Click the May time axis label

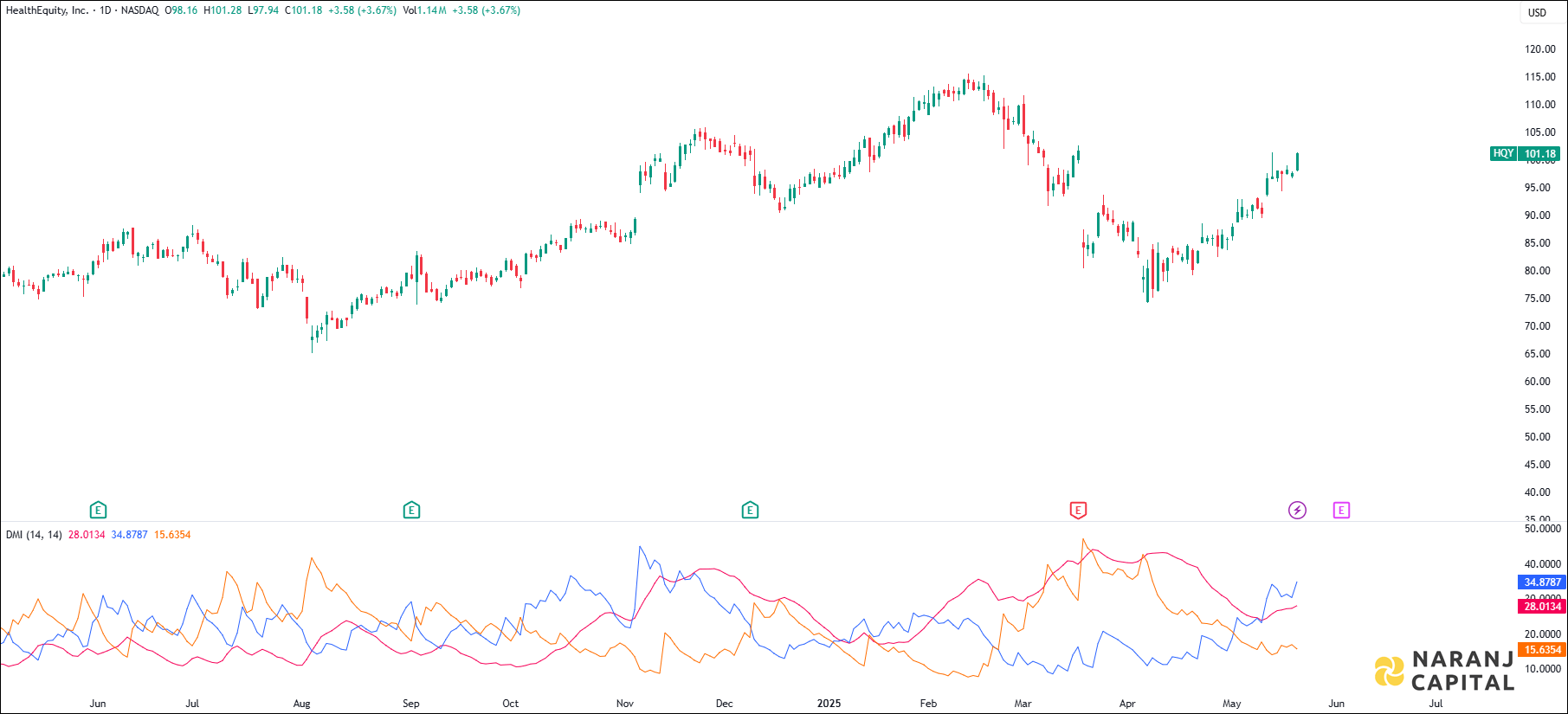[x=1232, y=704]
